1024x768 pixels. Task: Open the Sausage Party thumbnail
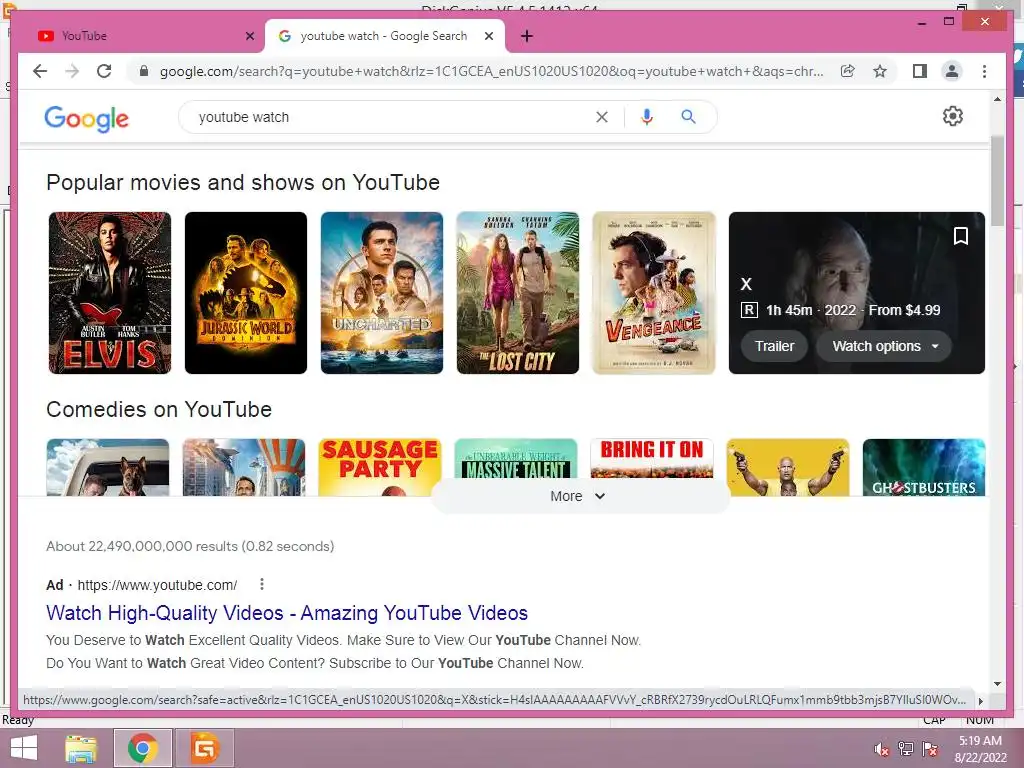pos(379,467)
